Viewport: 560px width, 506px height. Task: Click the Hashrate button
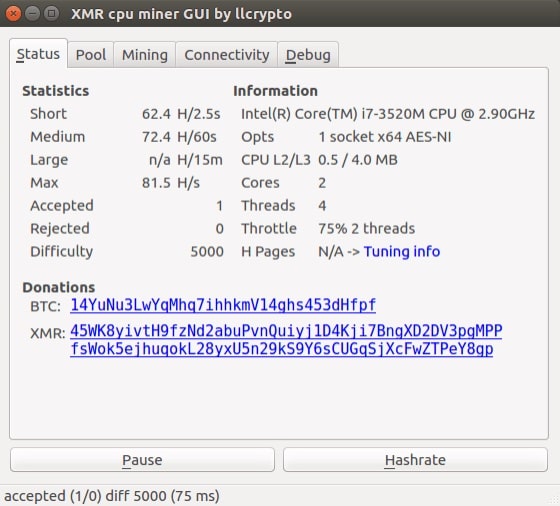point(415,460)
